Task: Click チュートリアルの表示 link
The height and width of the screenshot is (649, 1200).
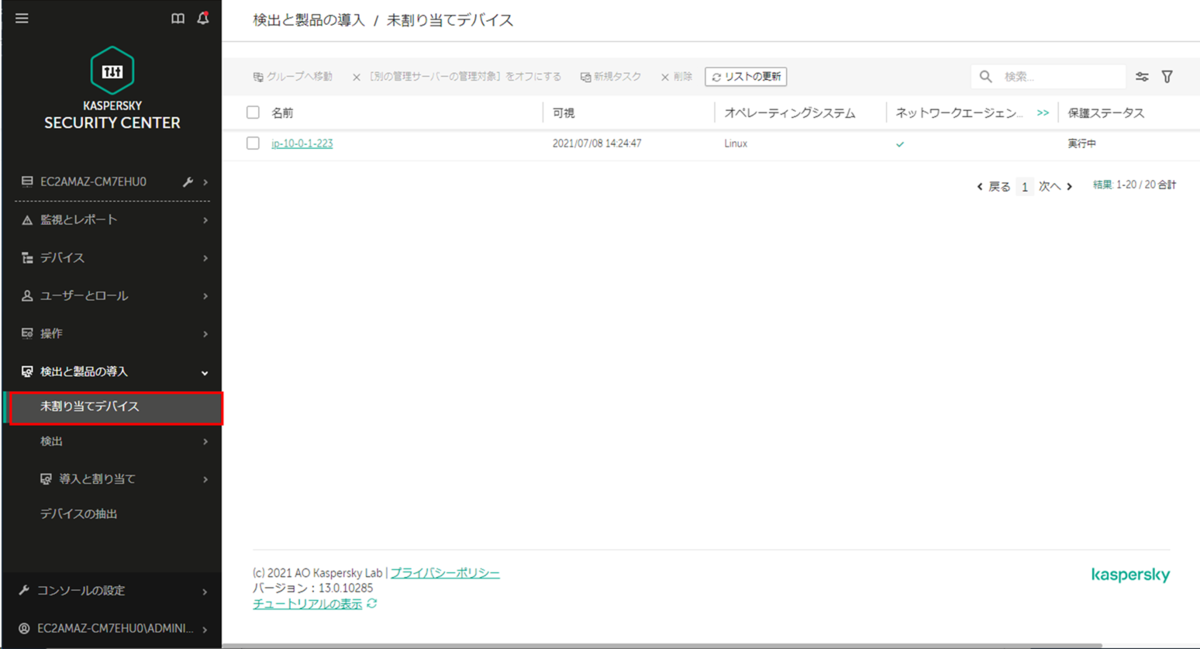Action: click(x=308, y=604)
